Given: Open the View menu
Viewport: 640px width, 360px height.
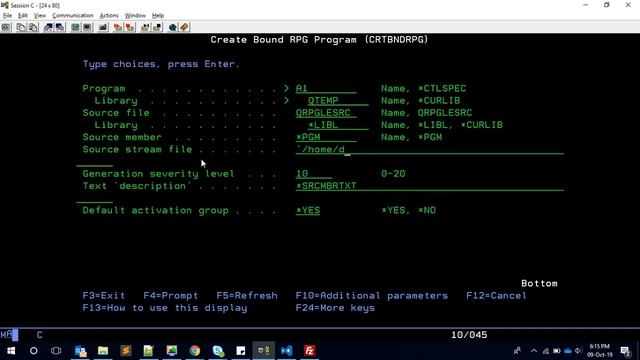Looking at the screenshot, I should pos(40,16).
